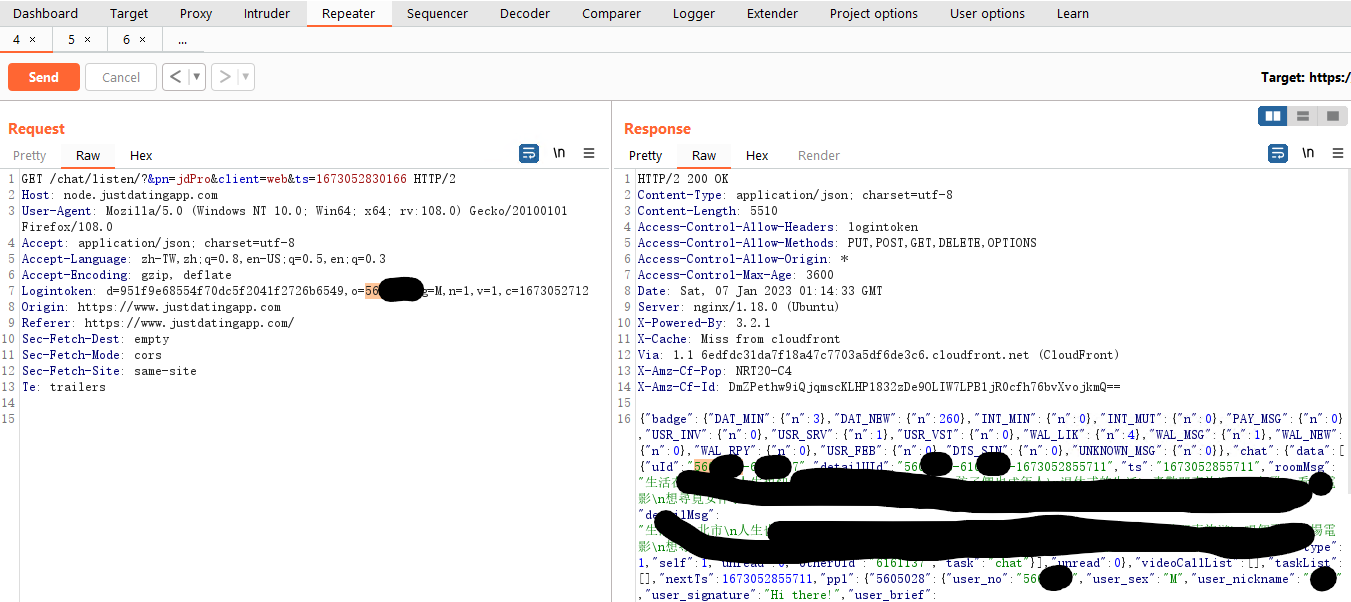Click the Request panel title
Viewport: 1351px width, 602px height.
tap(36, 128)
